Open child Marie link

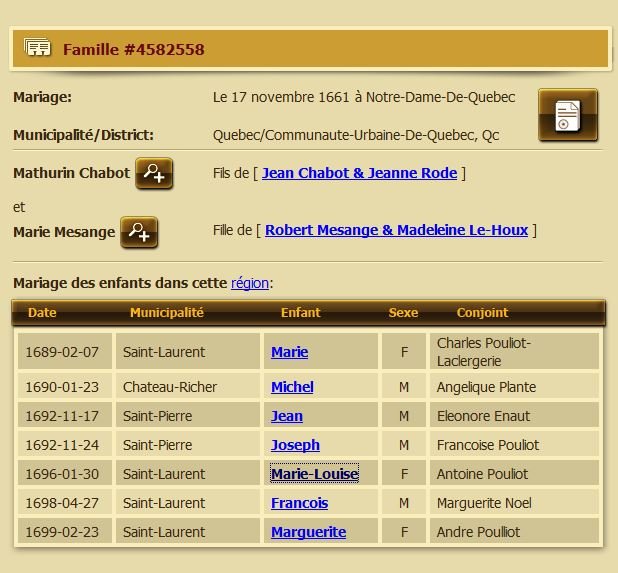coord(290,352)
